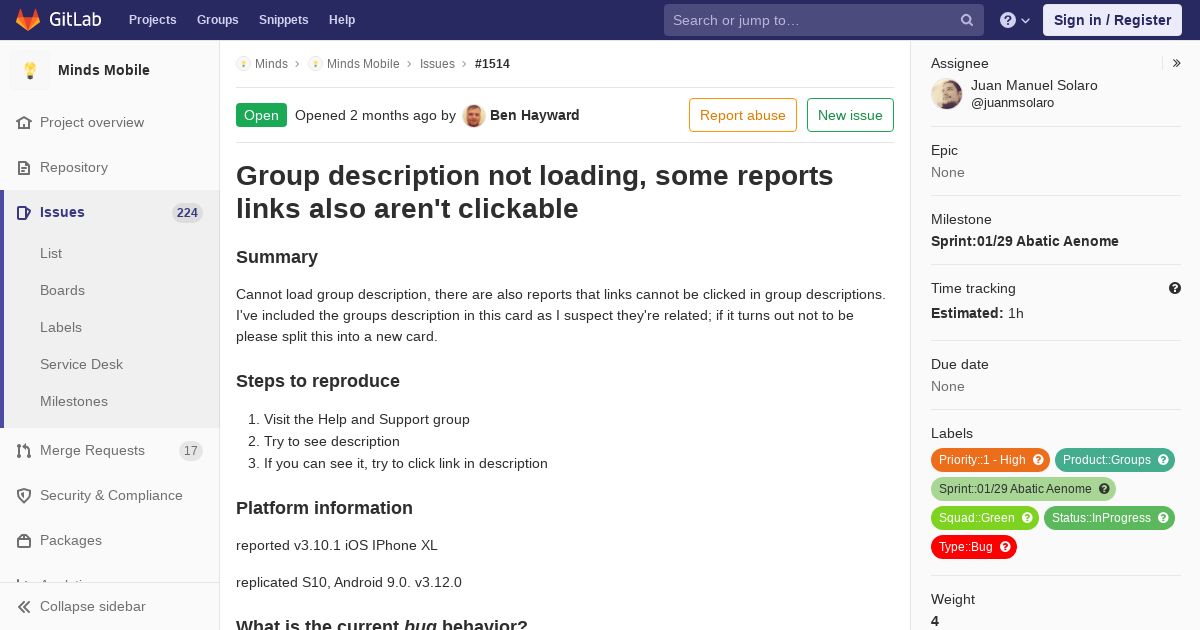This screenshot has width=1200, height=630.
Task: Click the Time tracking help icon
Action: click(x=1175, y=288)
